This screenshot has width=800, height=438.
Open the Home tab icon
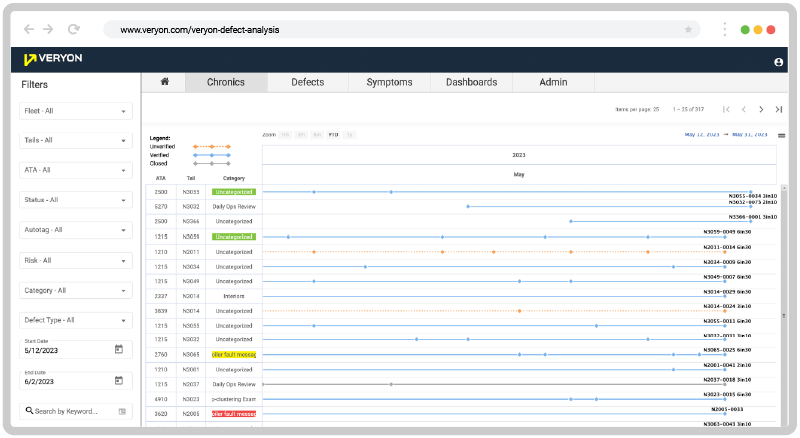click(164, 82)
